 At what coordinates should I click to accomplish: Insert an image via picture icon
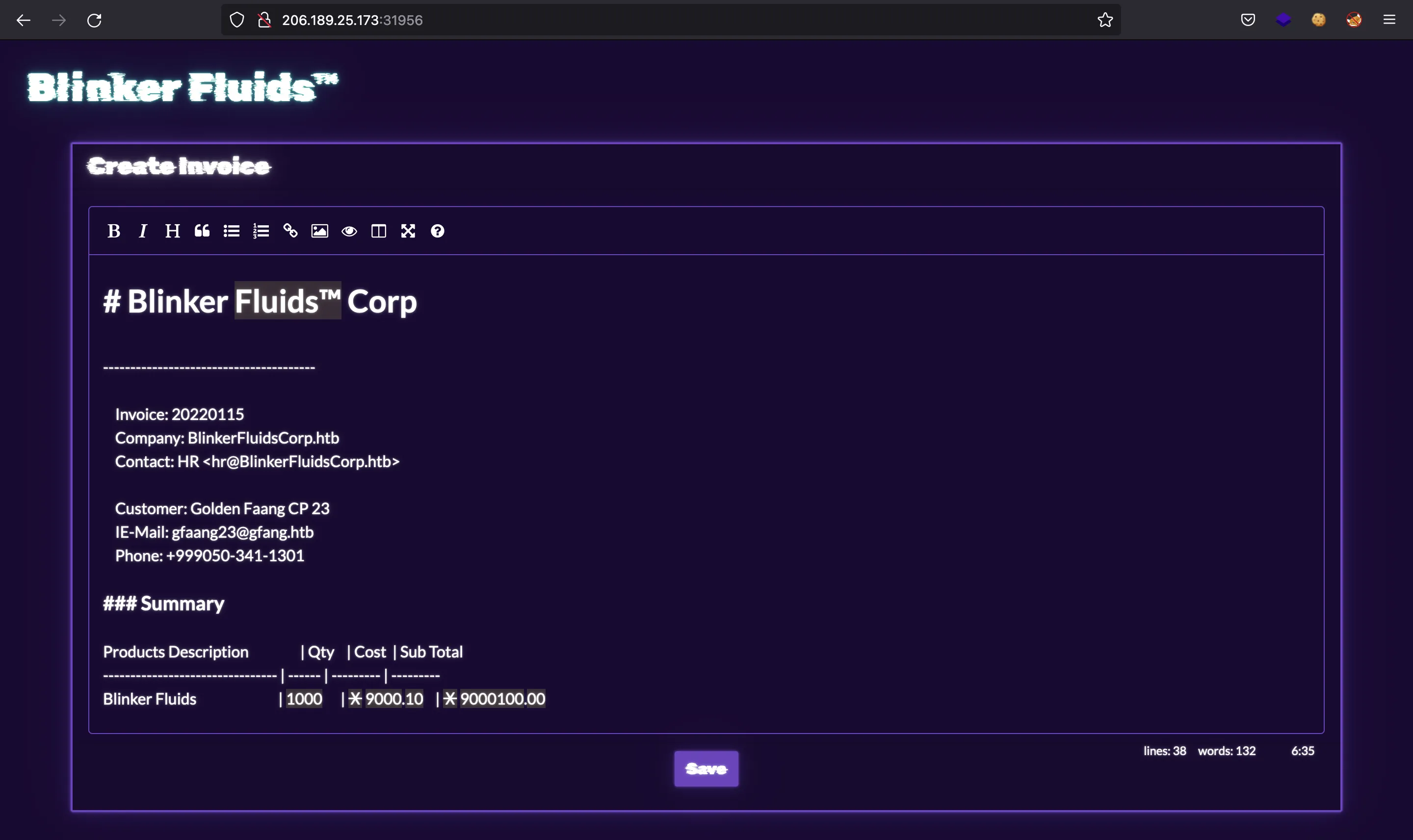pyautogui.click(x=320, y=231)
